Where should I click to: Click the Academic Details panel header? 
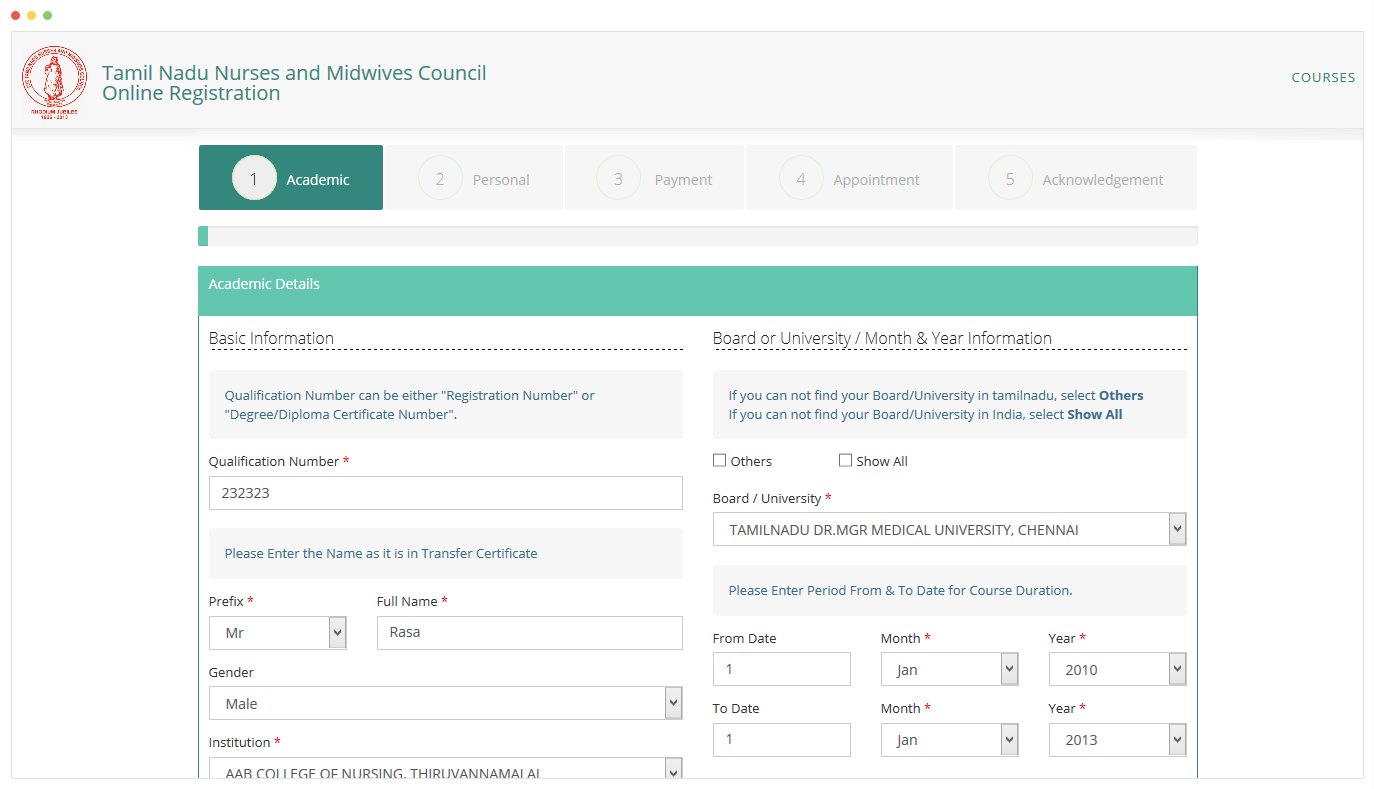pos(698,291)
